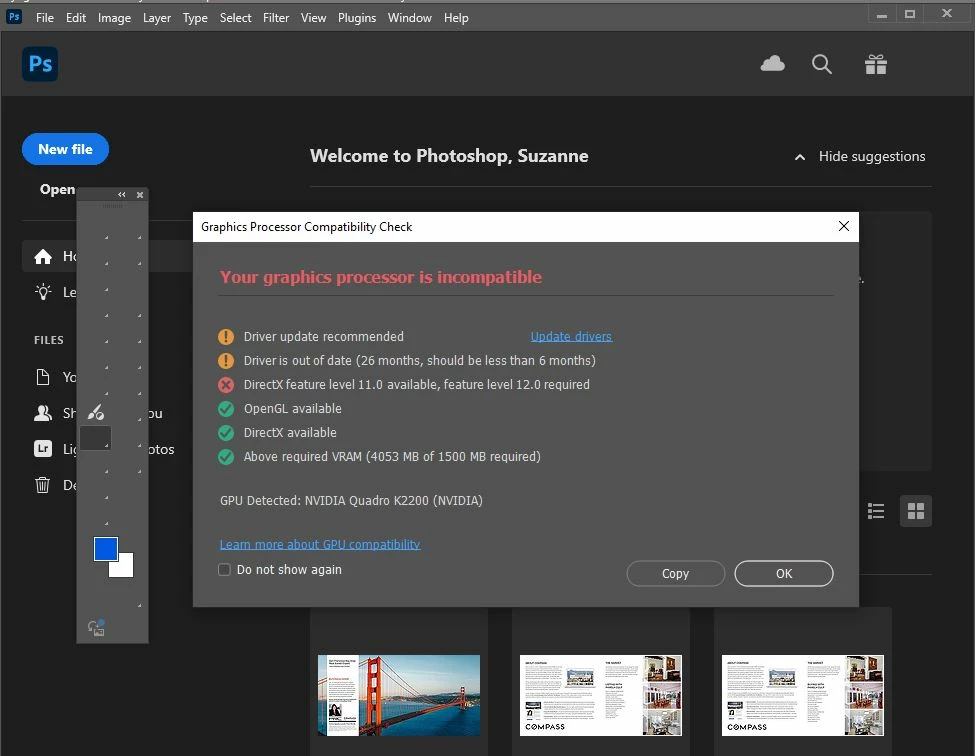This screenshot has width=975, height=756.
Task: Click warning icon beside Driver update recommended
Action: pyautogui.click(x=226, y=337)
